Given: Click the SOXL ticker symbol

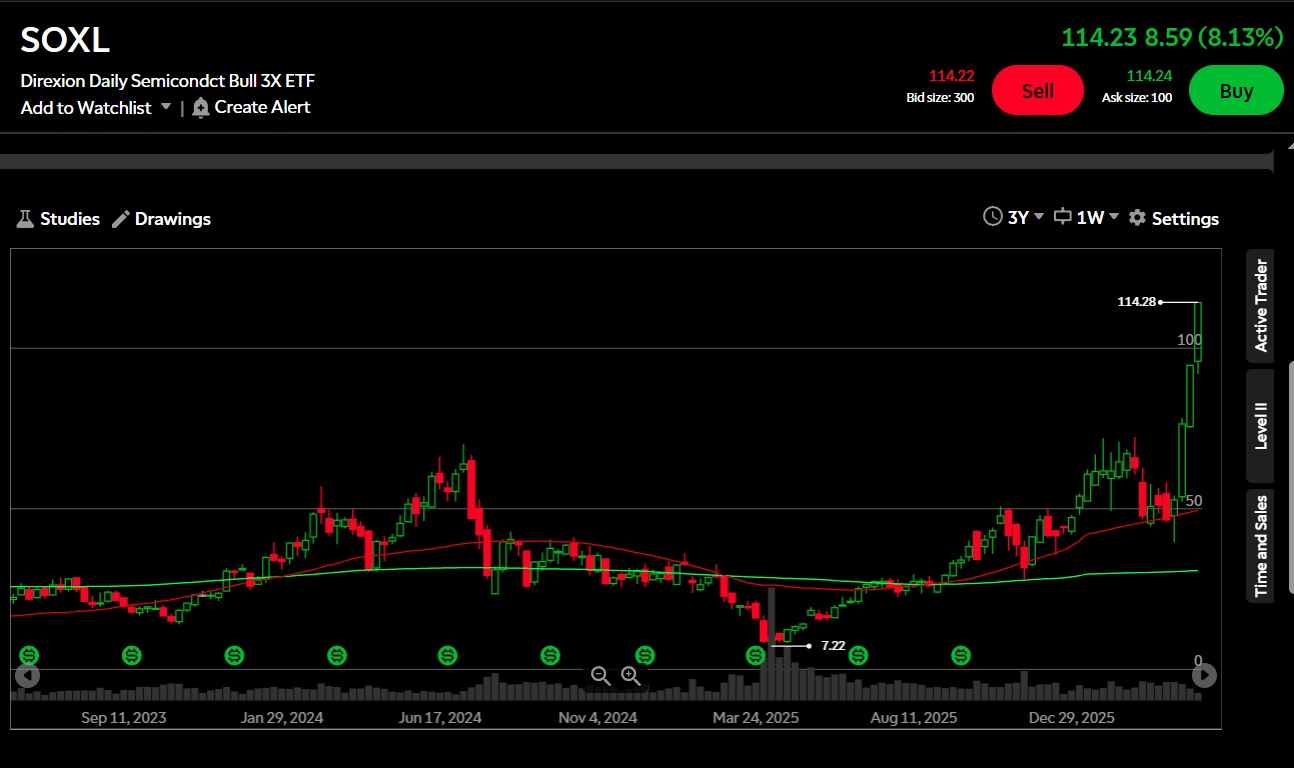Looking at the screenshot, I should [x=65, y=40].
